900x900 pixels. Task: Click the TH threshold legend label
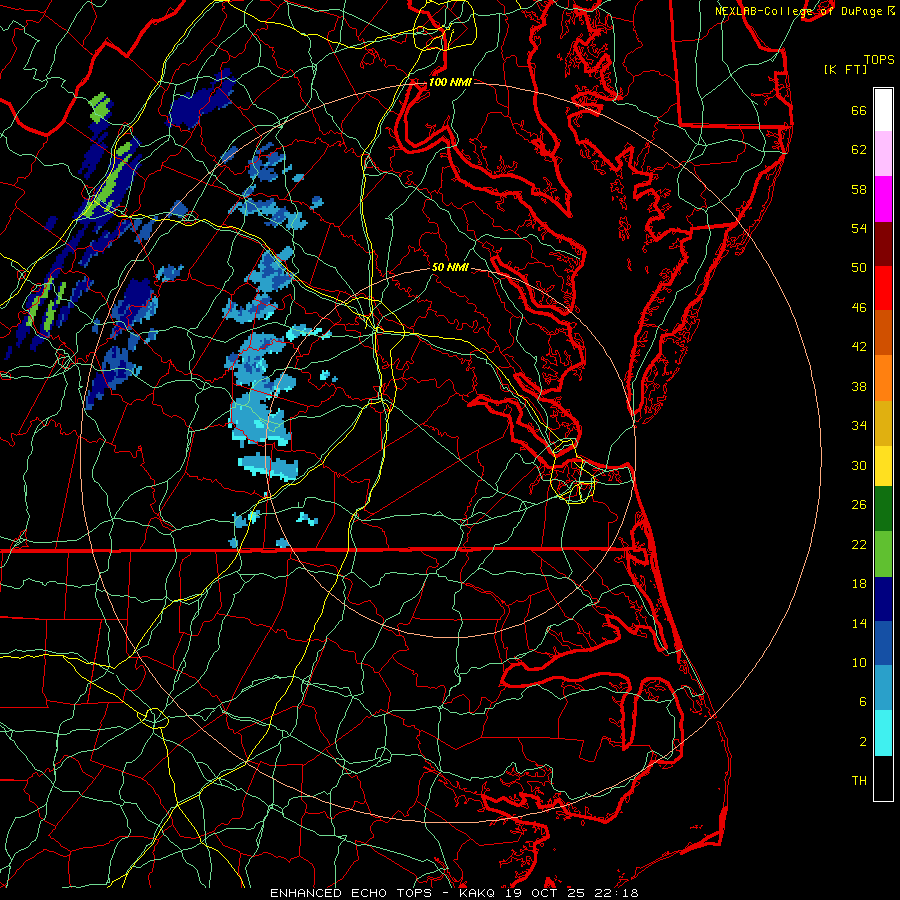tap(859, 781)
